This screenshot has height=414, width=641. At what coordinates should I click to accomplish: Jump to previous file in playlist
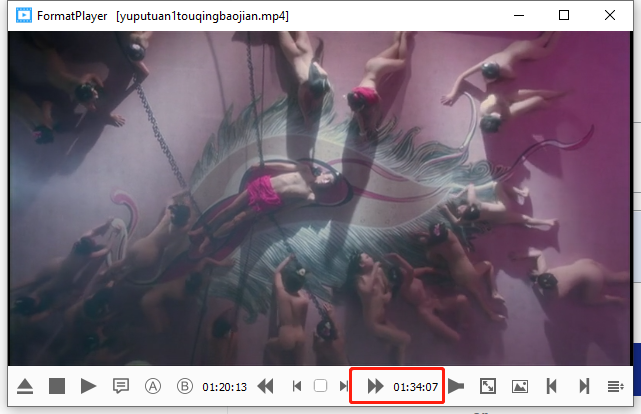(551, 386)
